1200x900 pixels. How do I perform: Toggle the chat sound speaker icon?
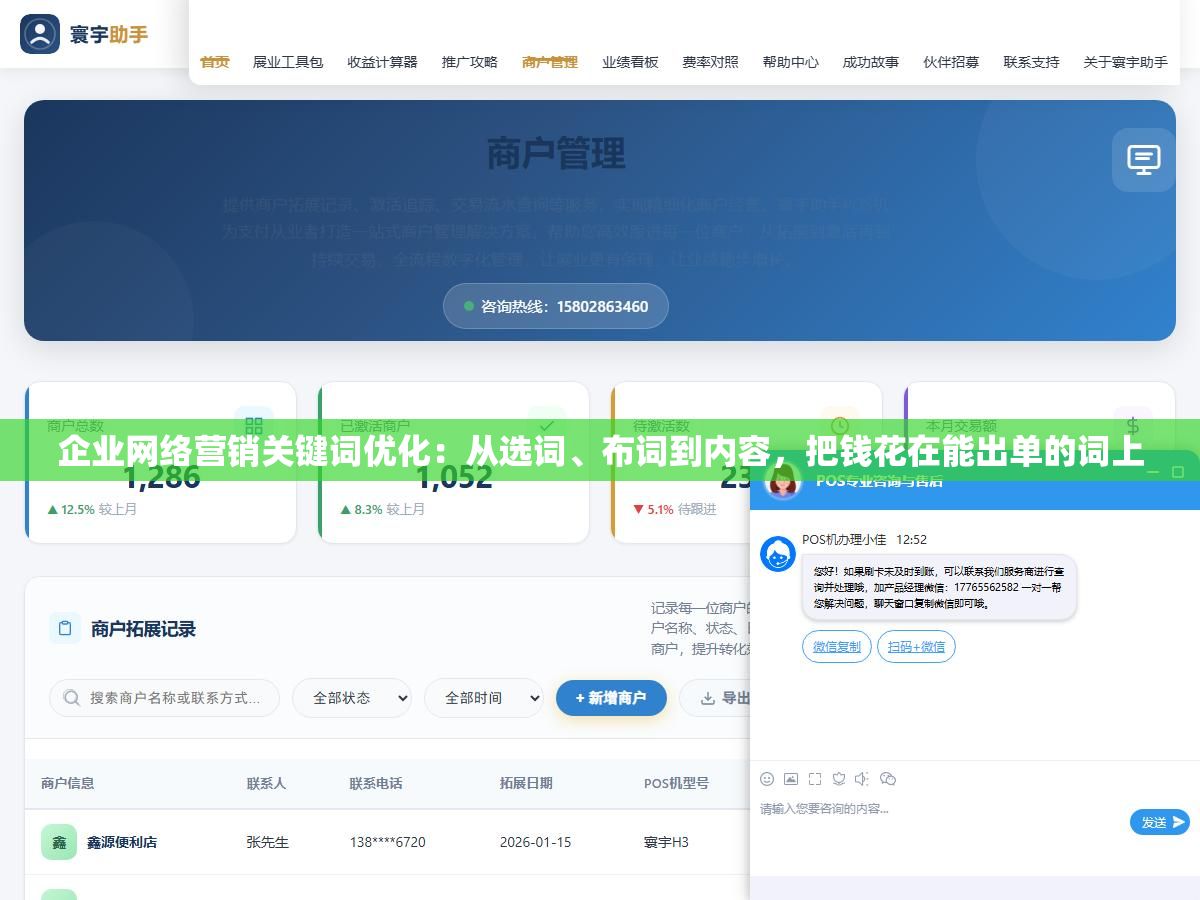coord(862,779)
